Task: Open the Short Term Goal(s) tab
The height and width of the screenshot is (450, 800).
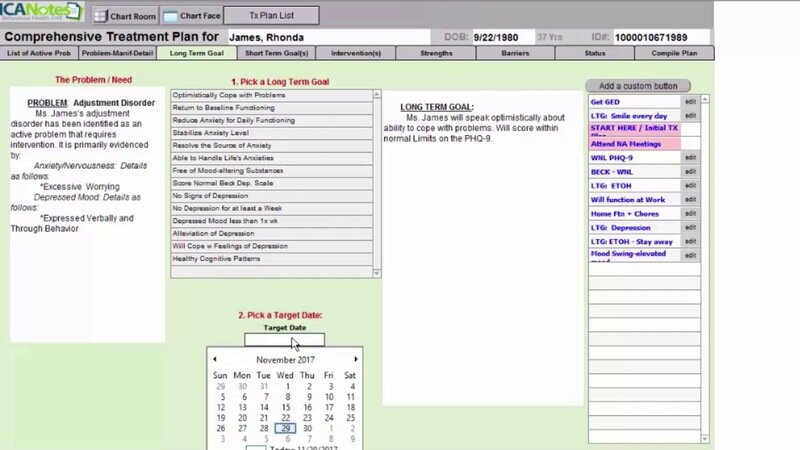Action: point(277,53)
